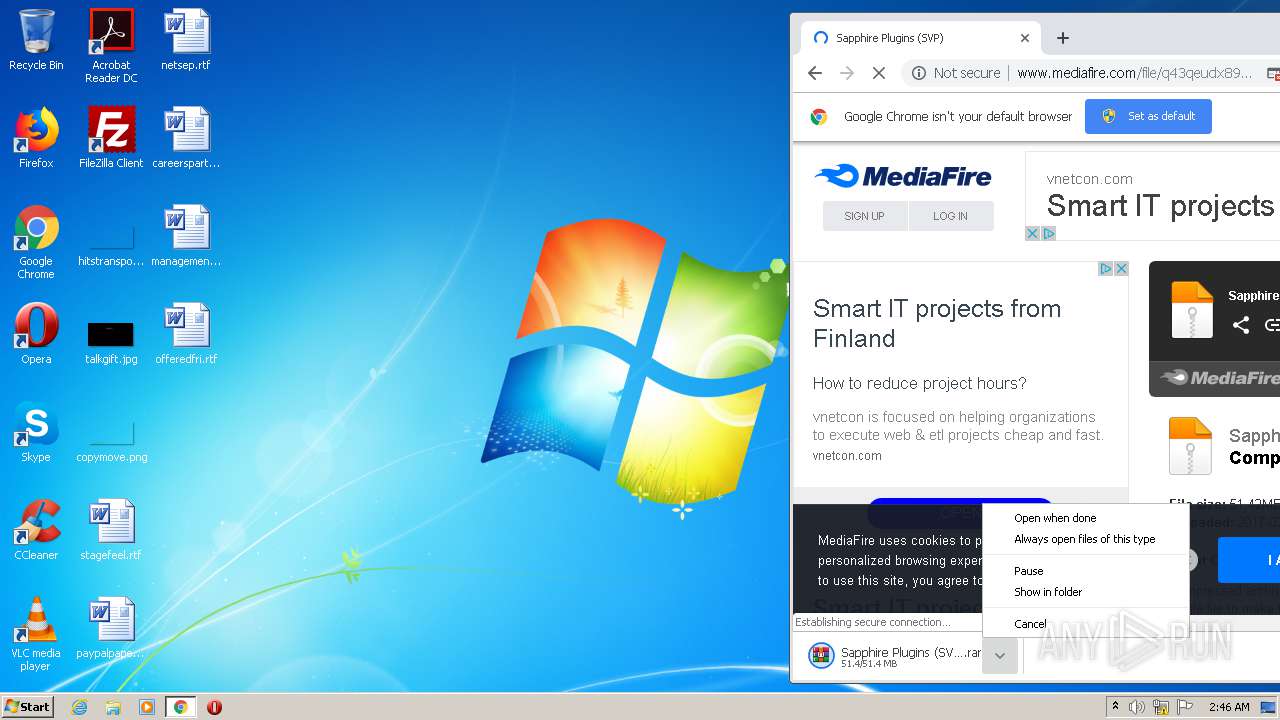Select the hitstranspo desktop file
Image resolution: width=1280 pixels, height=720 pixels.
pos(111,242)
